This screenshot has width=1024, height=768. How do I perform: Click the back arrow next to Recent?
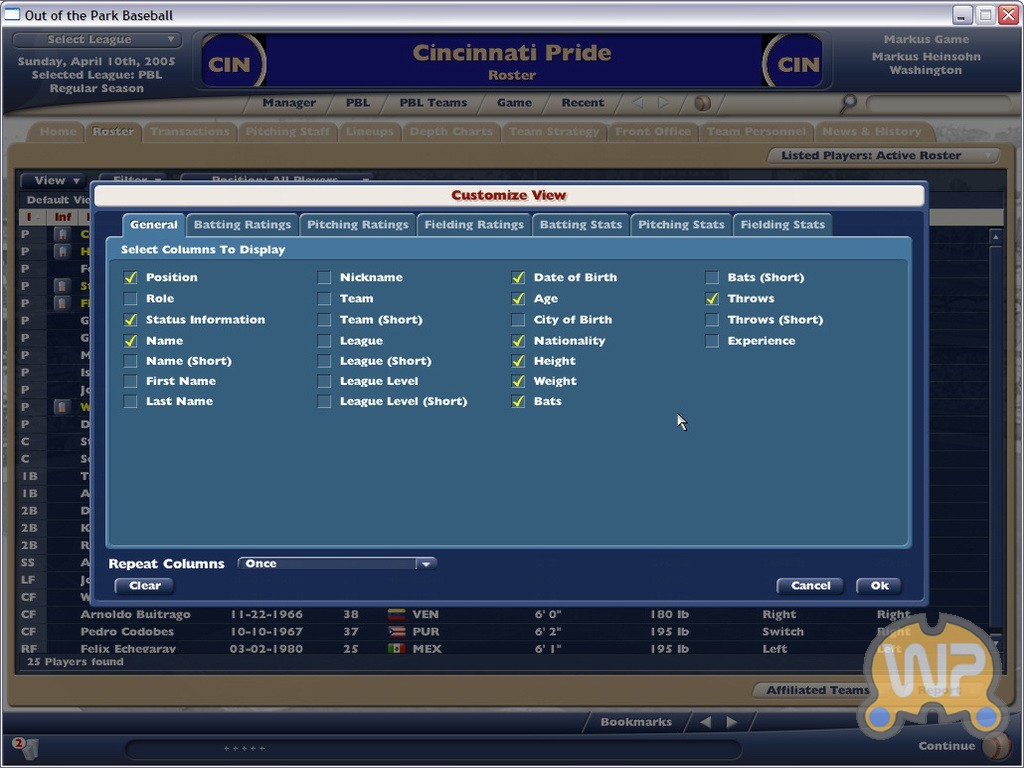tap(638, 103)
